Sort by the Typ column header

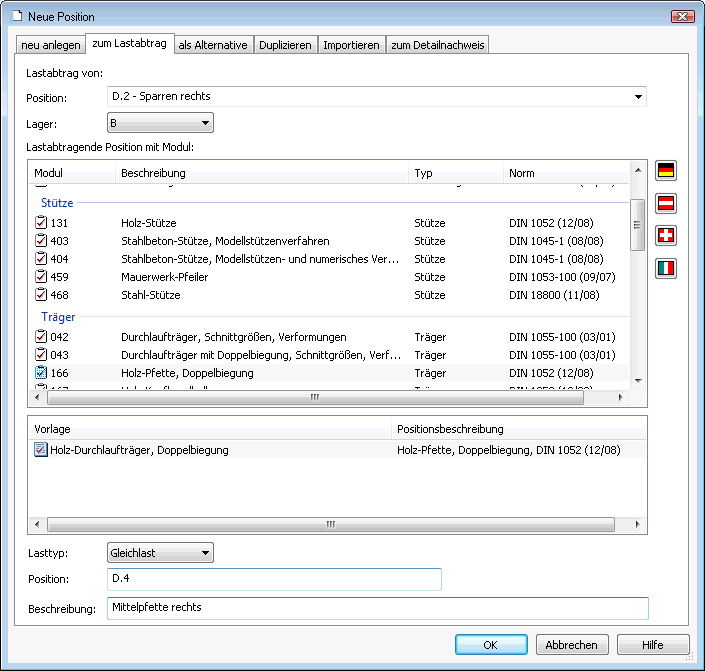[456, 173]
